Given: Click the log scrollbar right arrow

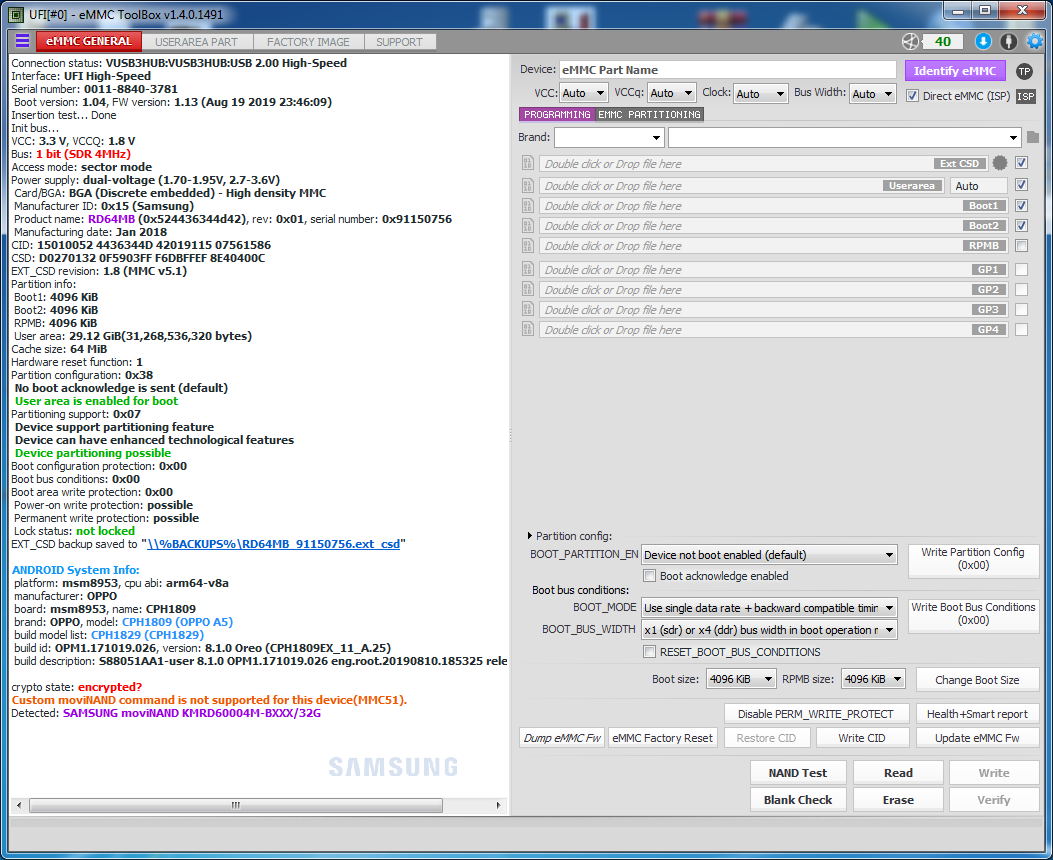Looking at the screenshot, I should pyautogui.click(x=498, y=805).
